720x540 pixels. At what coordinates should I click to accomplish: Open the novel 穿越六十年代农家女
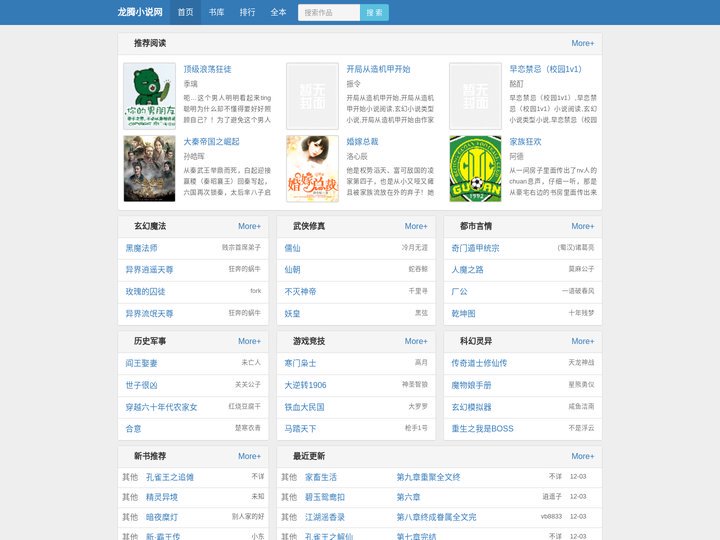click(x=161, y=407)
